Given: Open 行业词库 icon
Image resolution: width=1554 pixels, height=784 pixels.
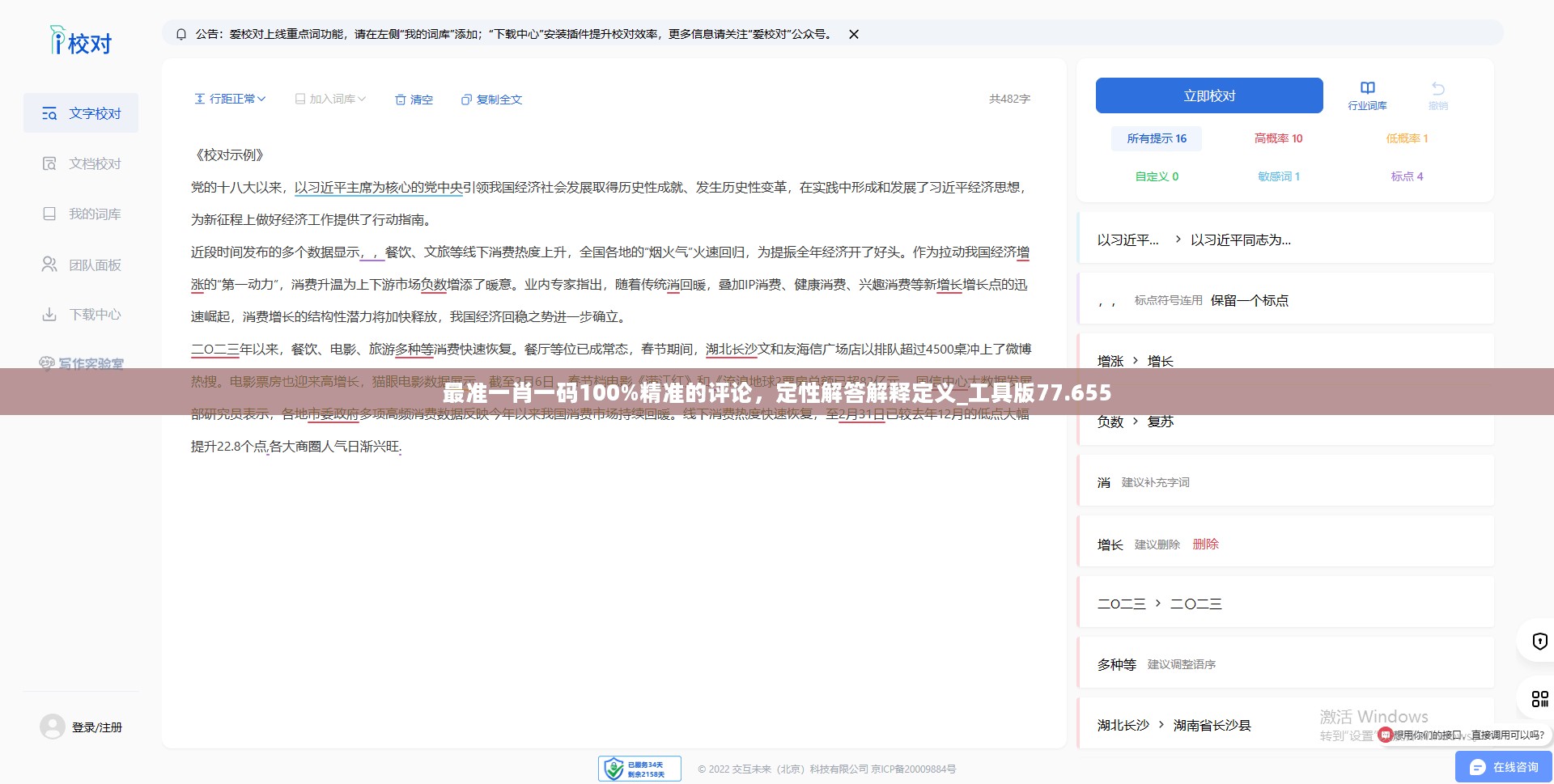Looking at the screenshot, I should (x=1367, y=95).
